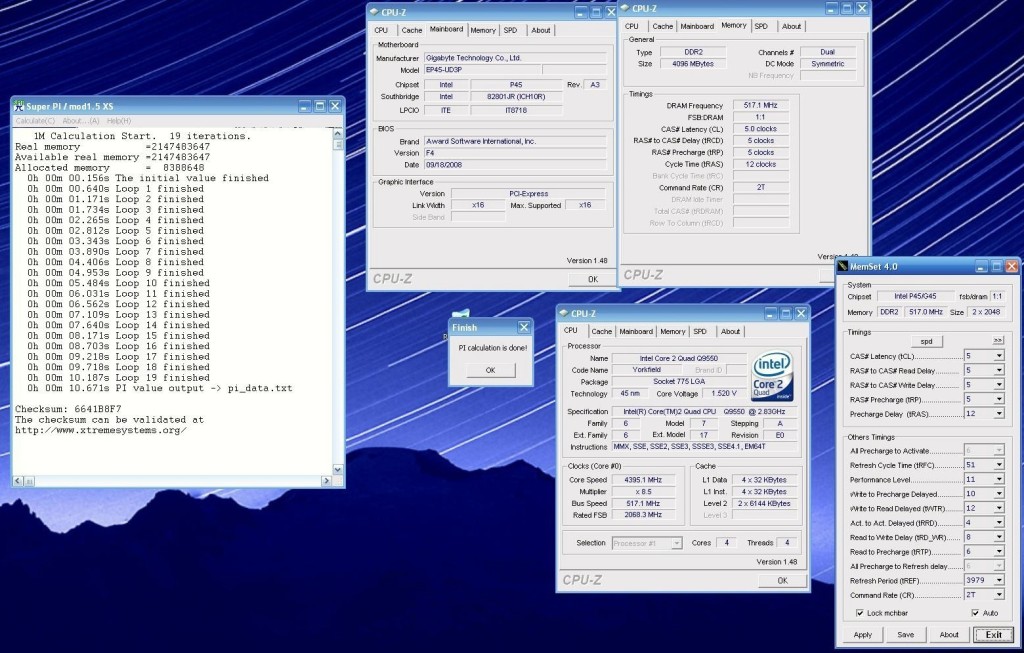Open RAS# to CAS# Read Delay dropdown
The width and height of the screenshot is (1024, 653).
pyautogui.click(x=999, y=370)
